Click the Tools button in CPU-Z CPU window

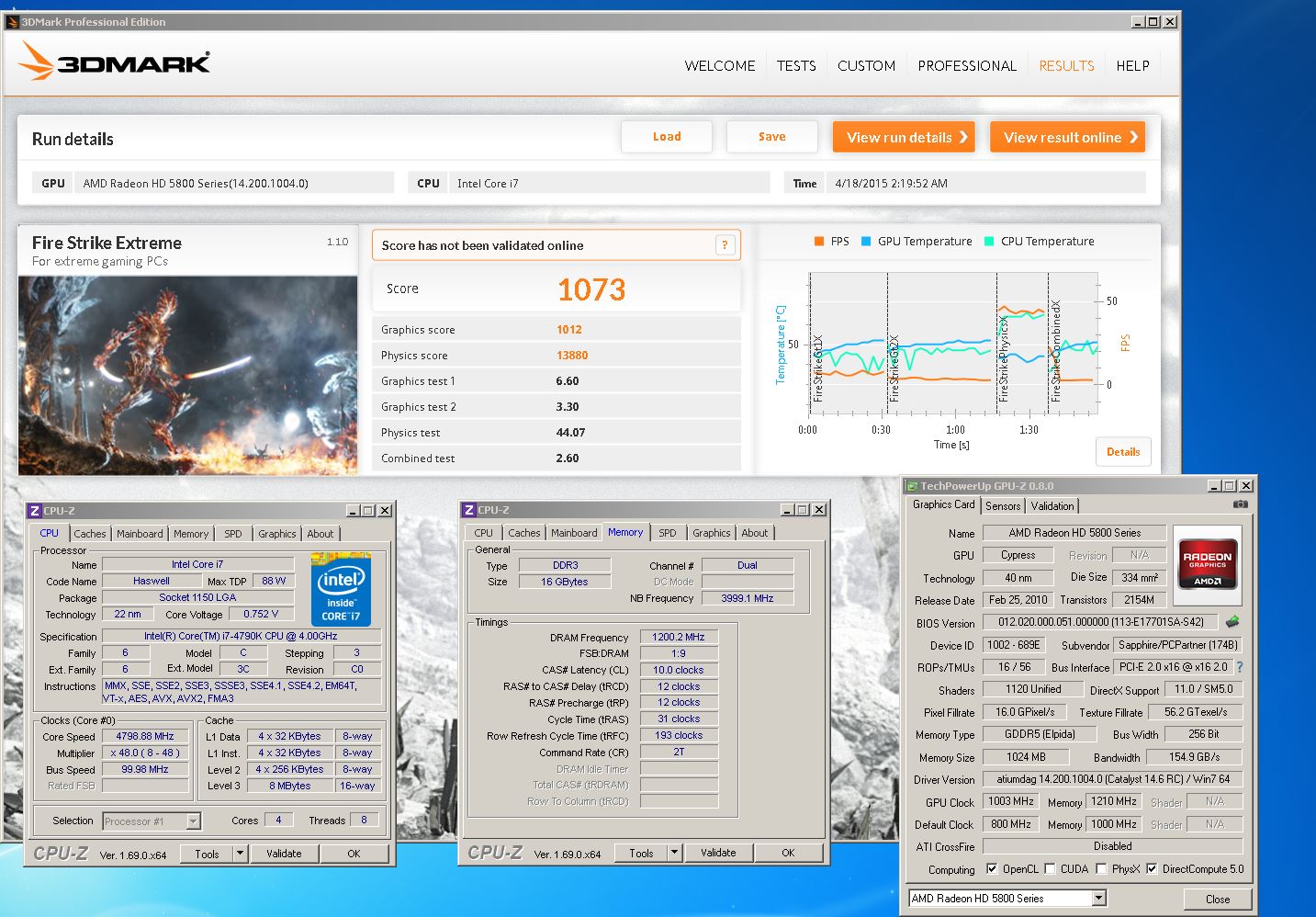pos(207,854)
